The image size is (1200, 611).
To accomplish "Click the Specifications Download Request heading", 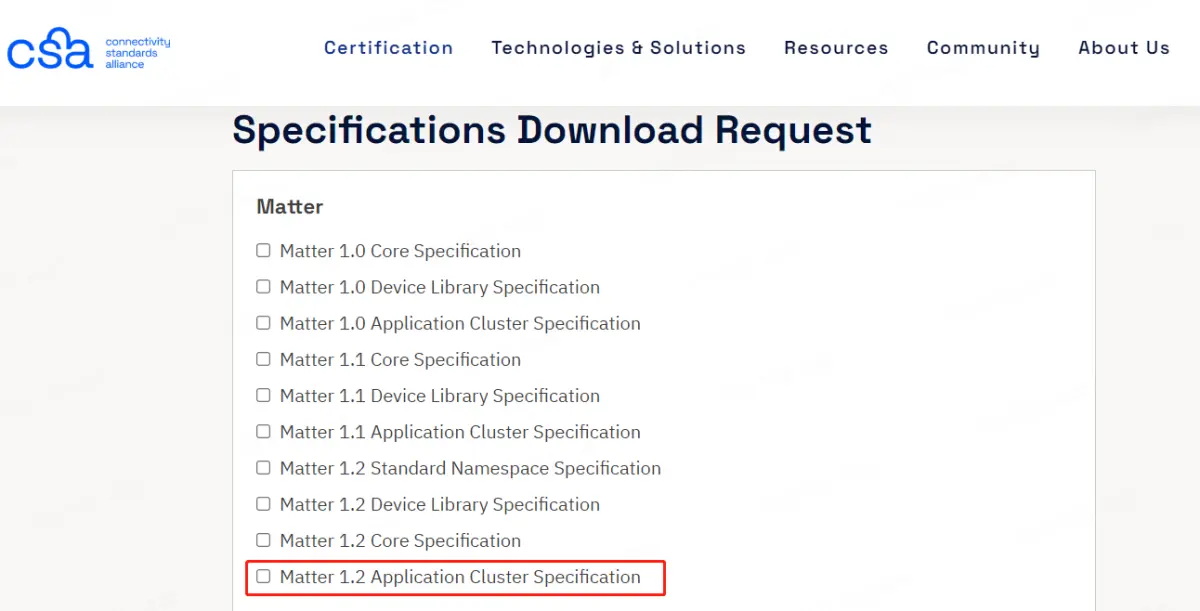I will pos(552,131).
